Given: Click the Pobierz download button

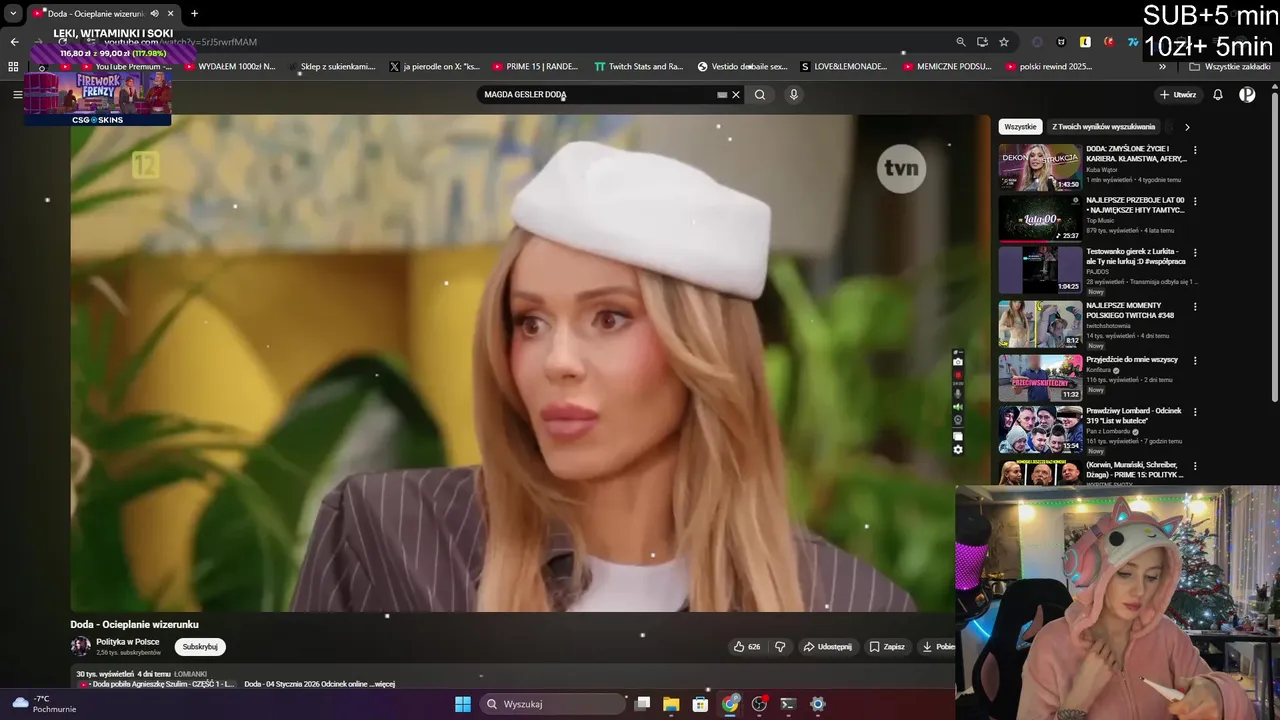Looking at the screenshot, I should 938,647.
